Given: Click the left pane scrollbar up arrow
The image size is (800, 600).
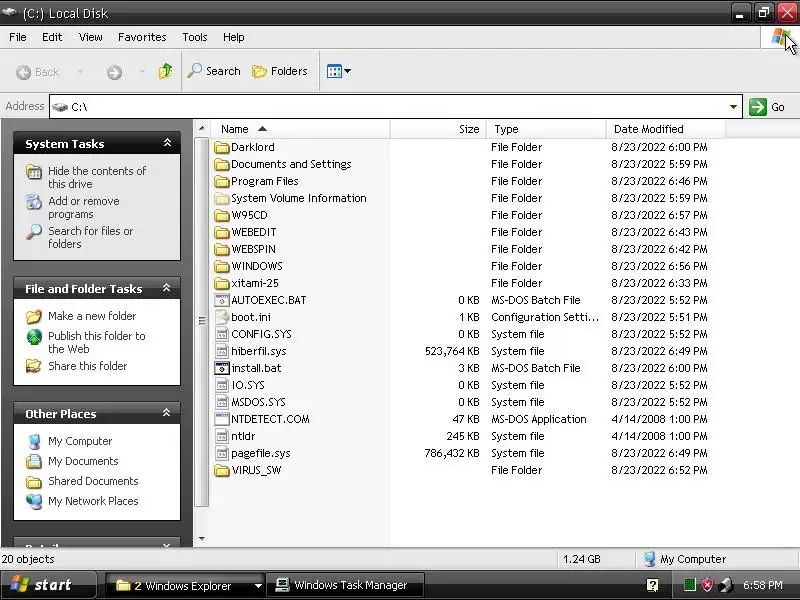Looking at the screenshot, I should [202, 128].
